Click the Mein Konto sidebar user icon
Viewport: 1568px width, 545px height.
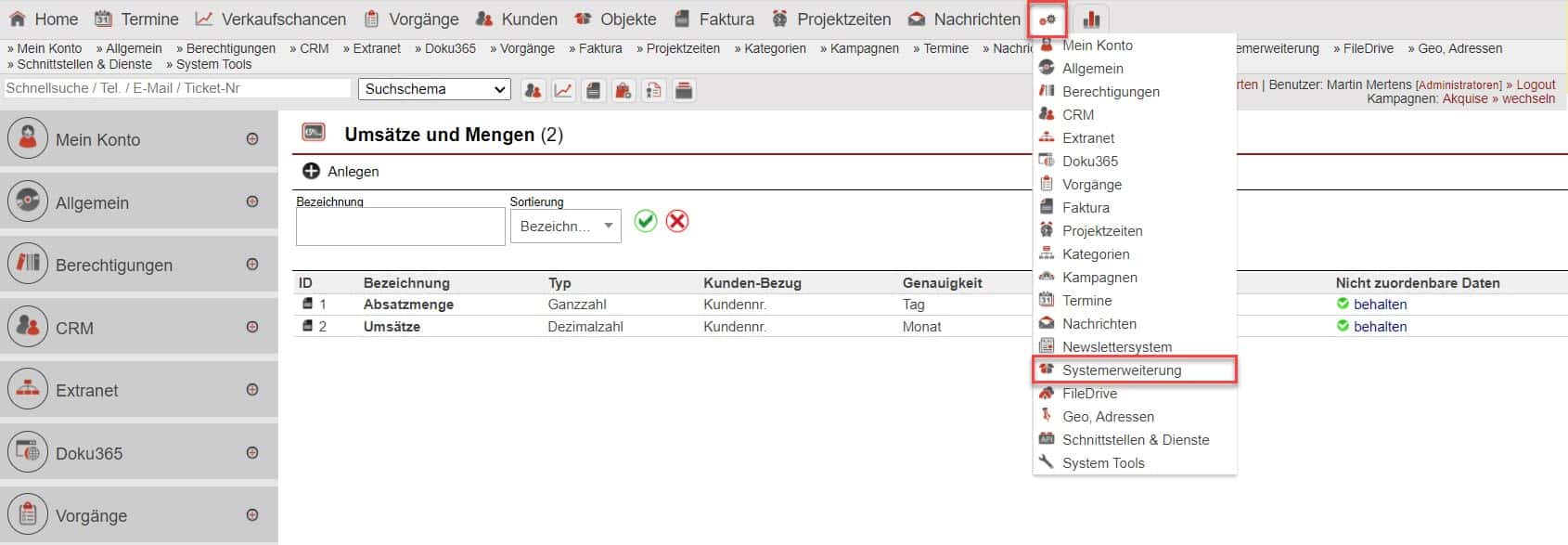(28, 139)
